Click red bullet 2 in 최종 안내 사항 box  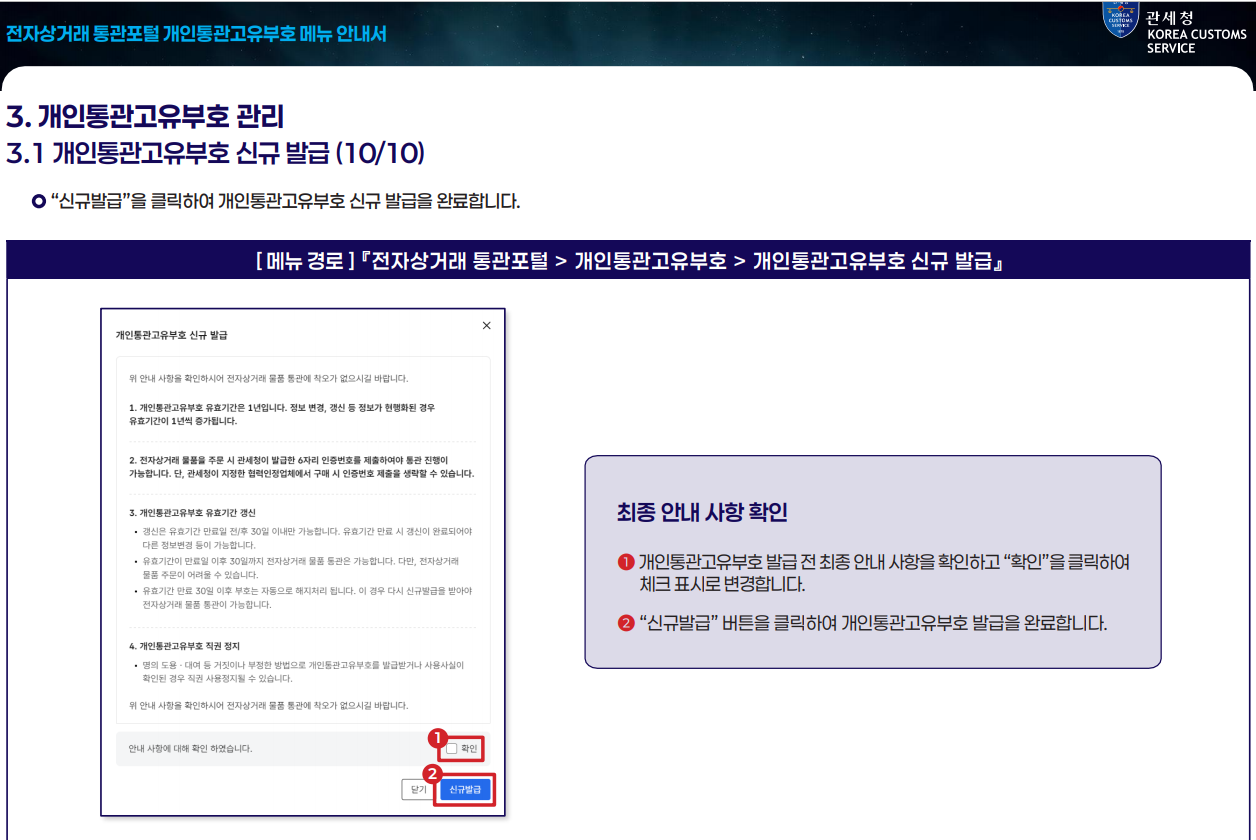(626, 624)
